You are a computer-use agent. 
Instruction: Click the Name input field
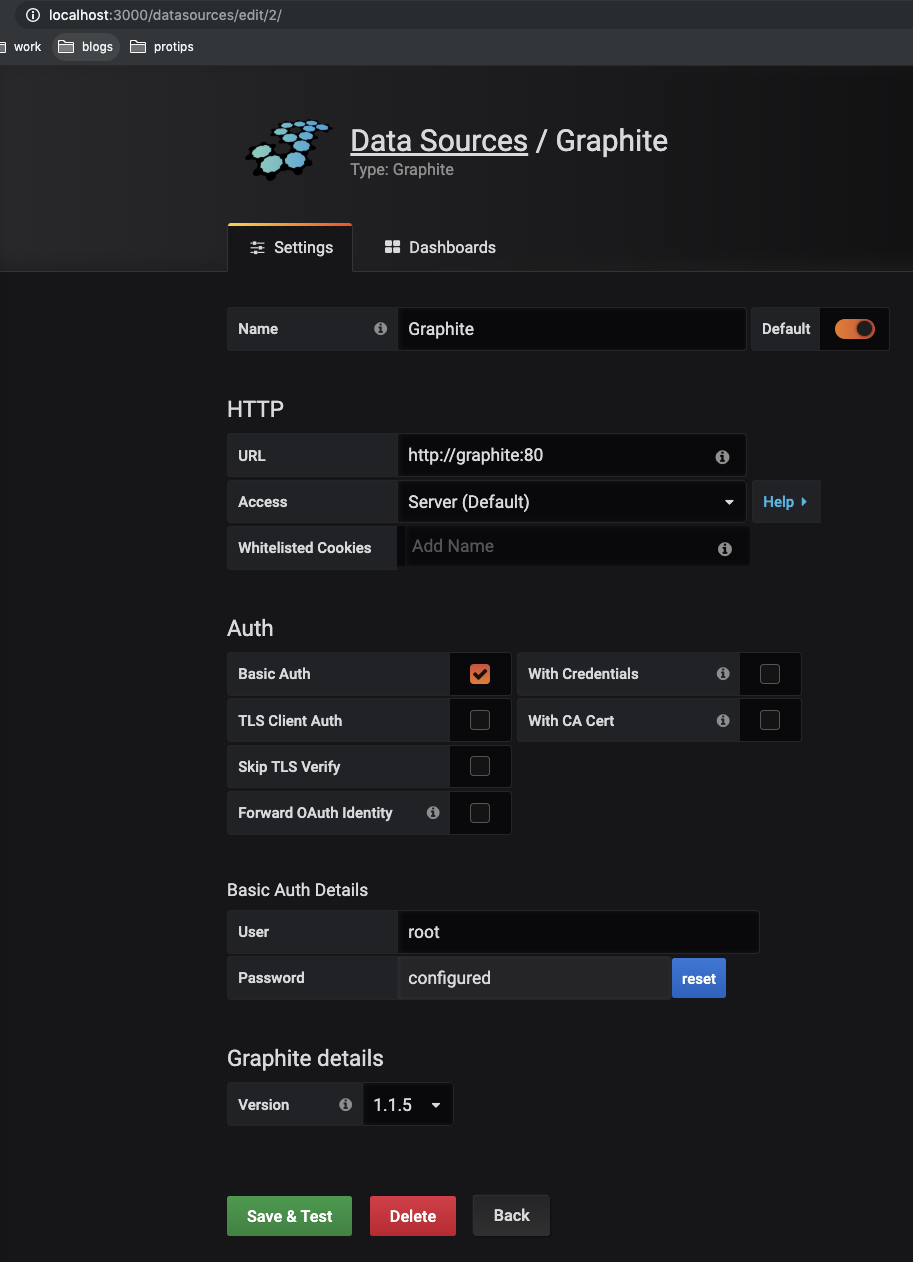pyautogui.click(x=572, y=329)
